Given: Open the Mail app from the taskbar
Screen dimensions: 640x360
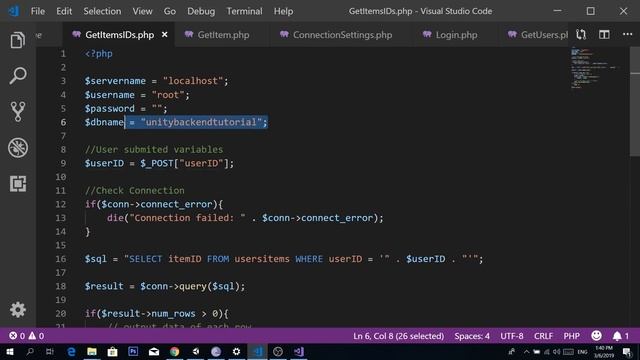Looking at the screenshot, I should [x=154, y=351].
